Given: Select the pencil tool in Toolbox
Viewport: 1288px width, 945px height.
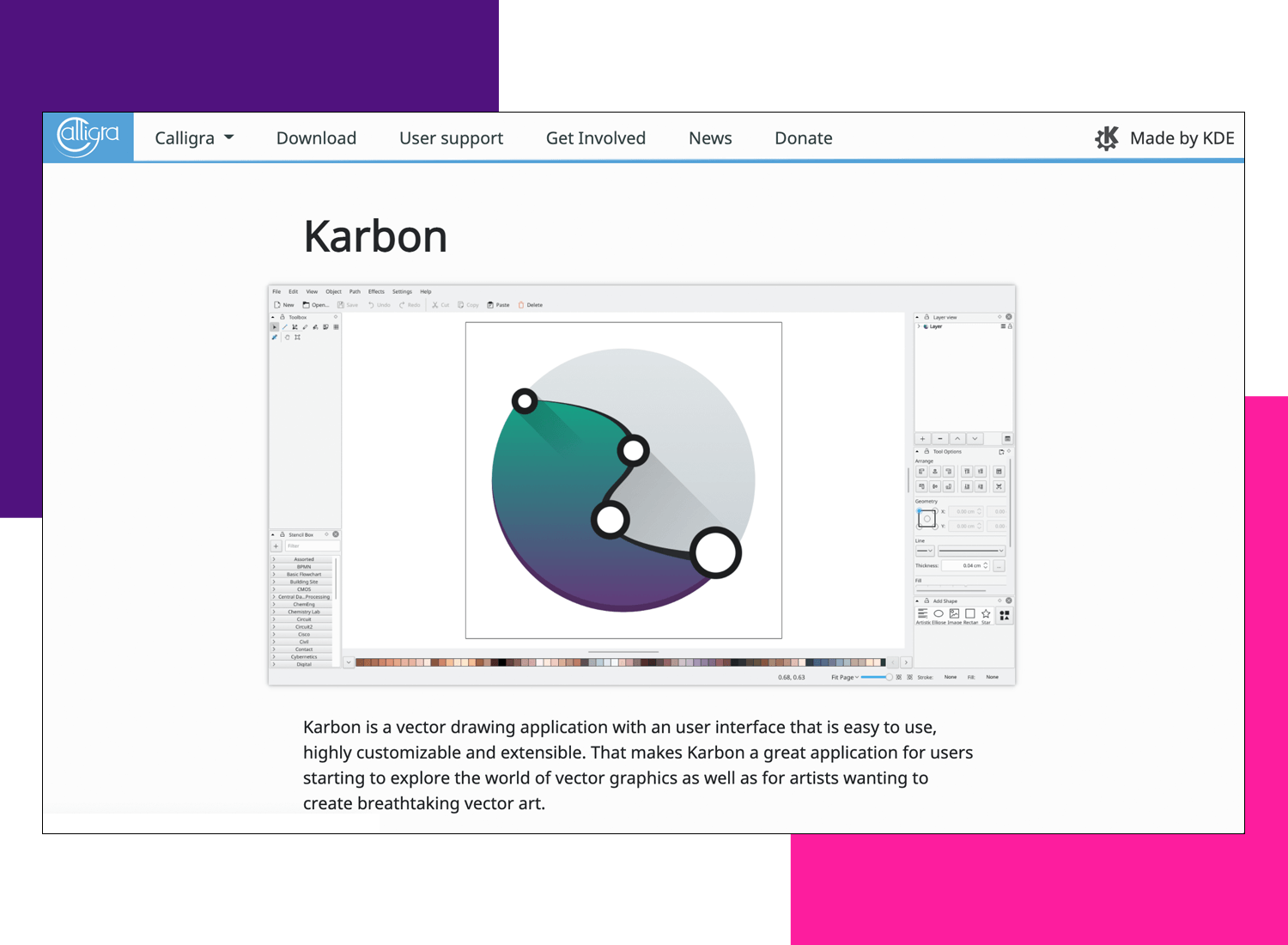Looking at the screenshot, I should (305, 326).
